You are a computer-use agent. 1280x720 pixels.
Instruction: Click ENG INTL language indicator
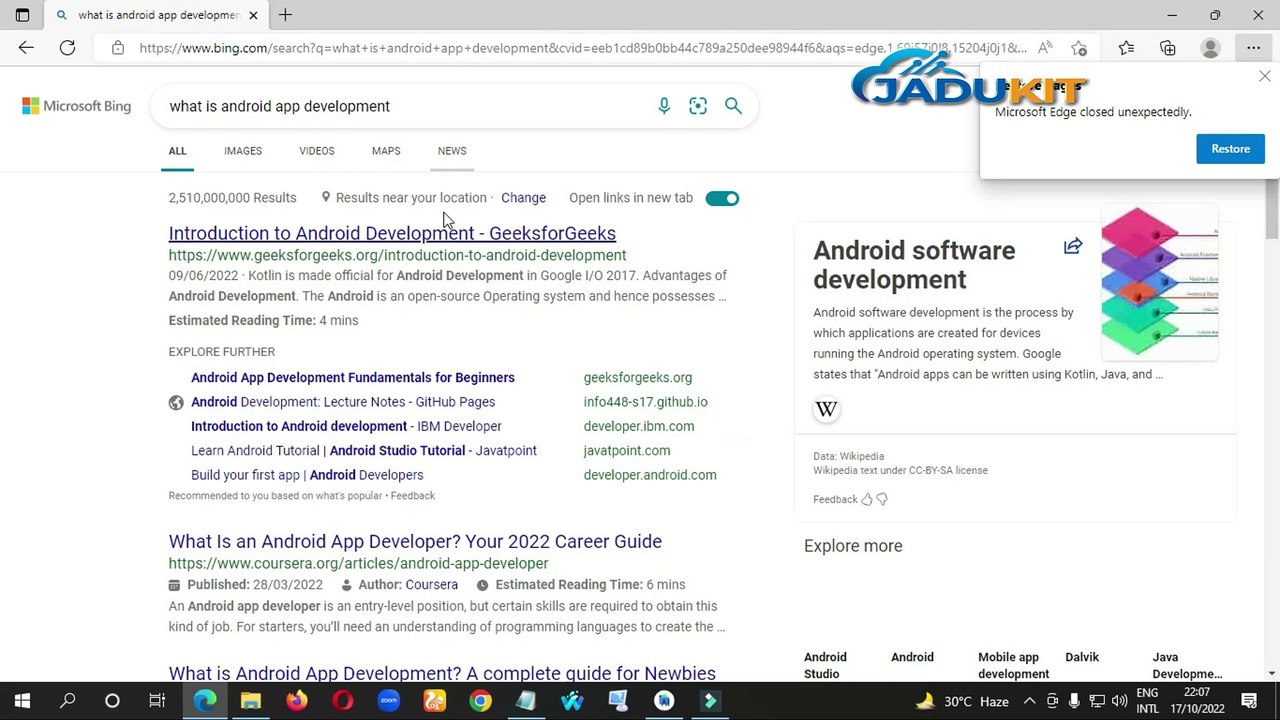coord(1147,701)
